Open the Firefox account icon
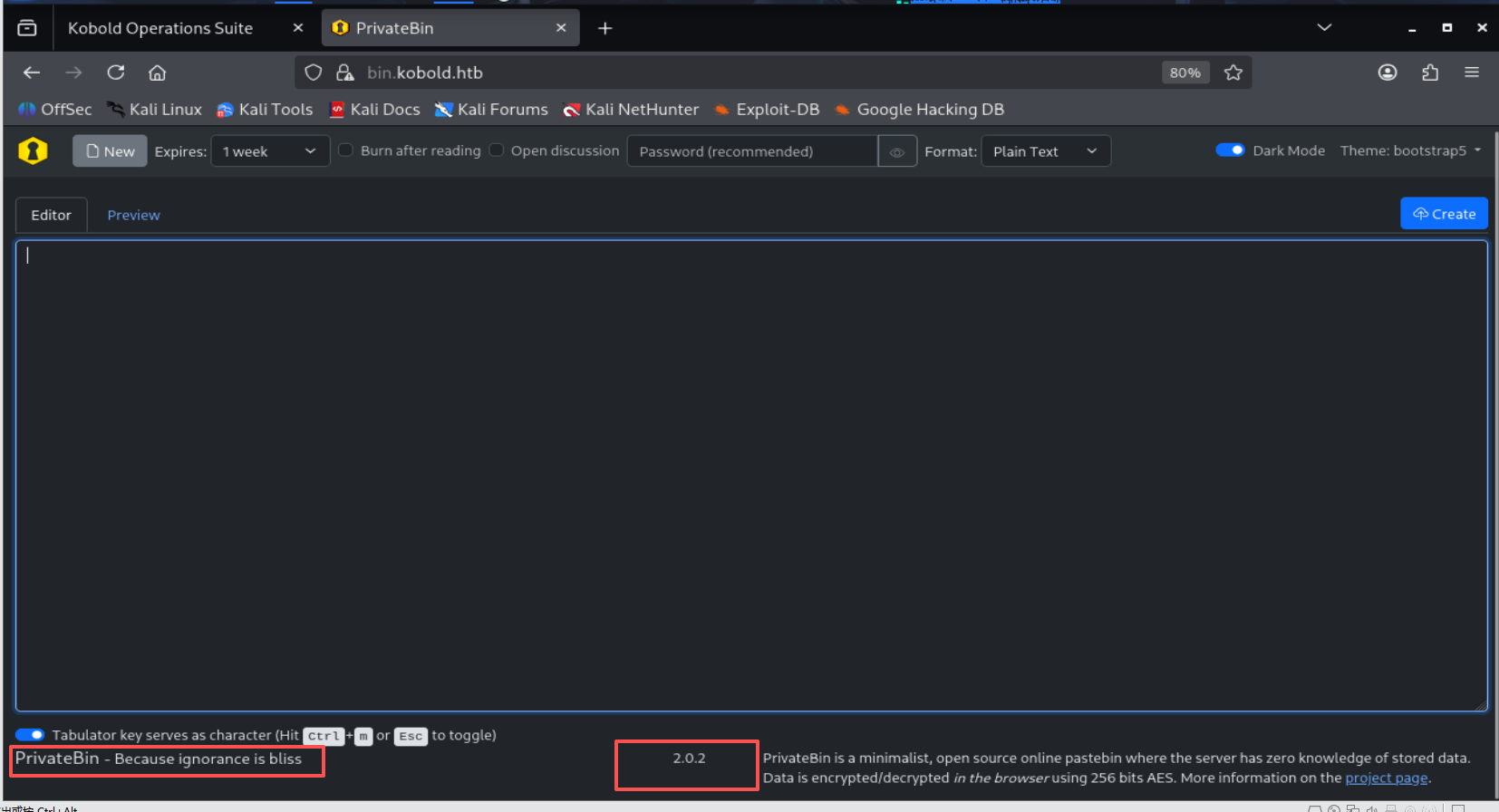The width and height of the screenshot is (1499, 812). click(1388, 72)
